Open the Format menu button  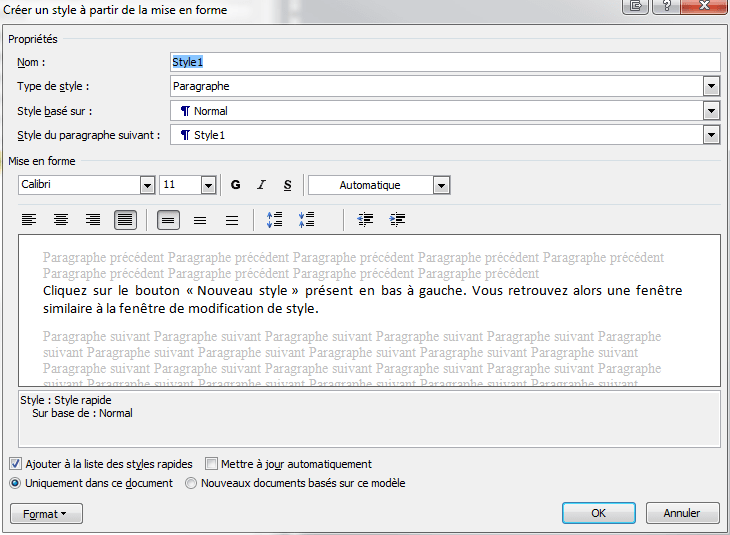[x=46, y=514]
